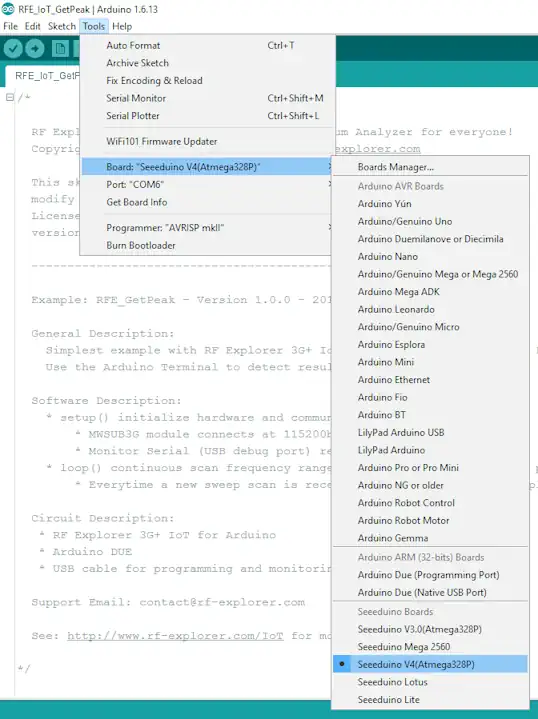Select Arduino Due (Programming Port)
538x719 pixels.
(x=430, y=575)
